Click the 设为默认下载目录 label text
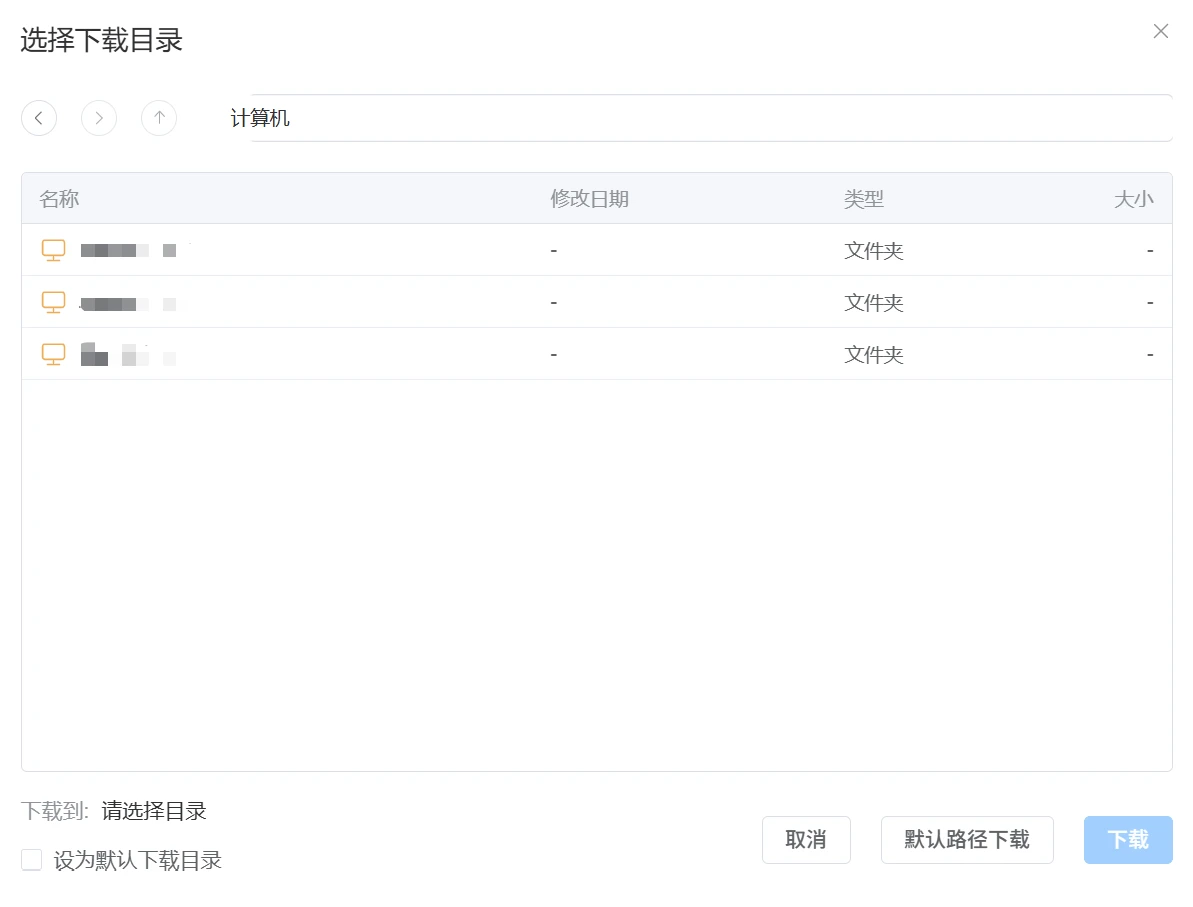The width and height of the screenshot is (1193, 907). [x=138, y=861]
